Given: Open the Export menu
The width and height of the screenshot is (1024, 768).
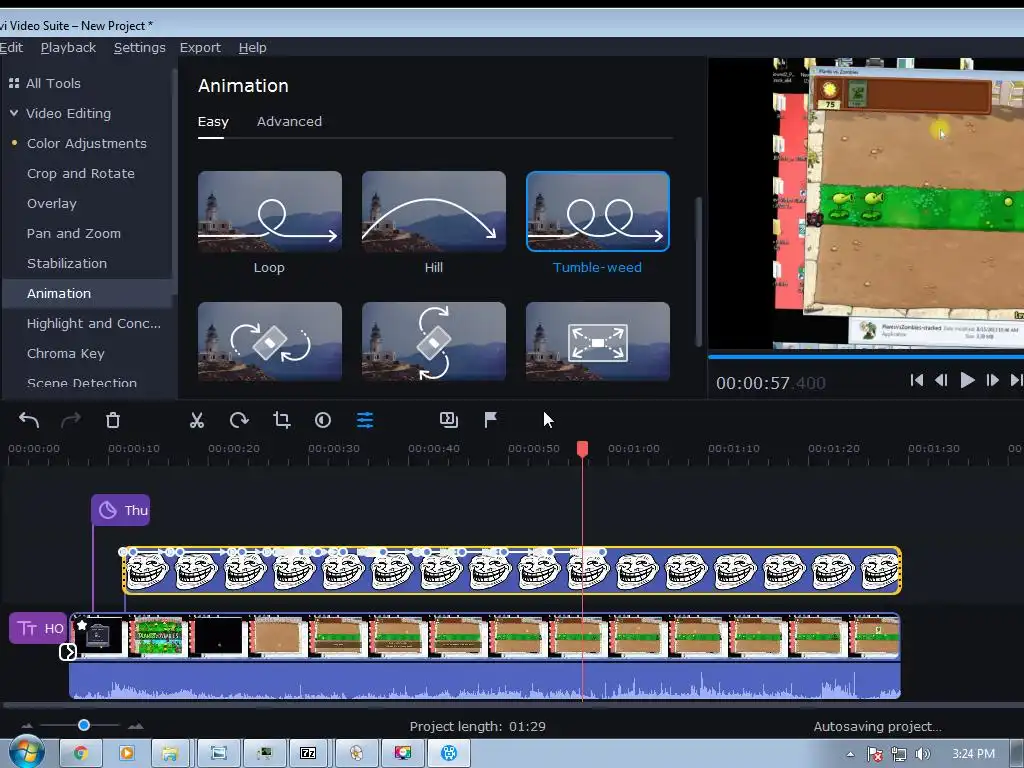Looking at the screenshot, I should click(x=200, y=48).
